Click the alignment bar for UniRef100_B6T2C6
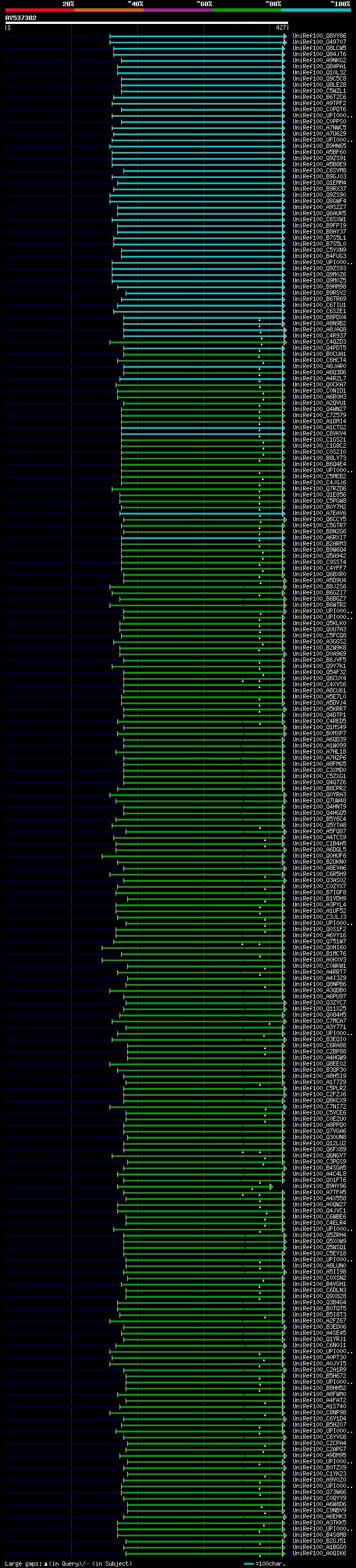This screenshot has width=356, height=1568. pos(199,97)
